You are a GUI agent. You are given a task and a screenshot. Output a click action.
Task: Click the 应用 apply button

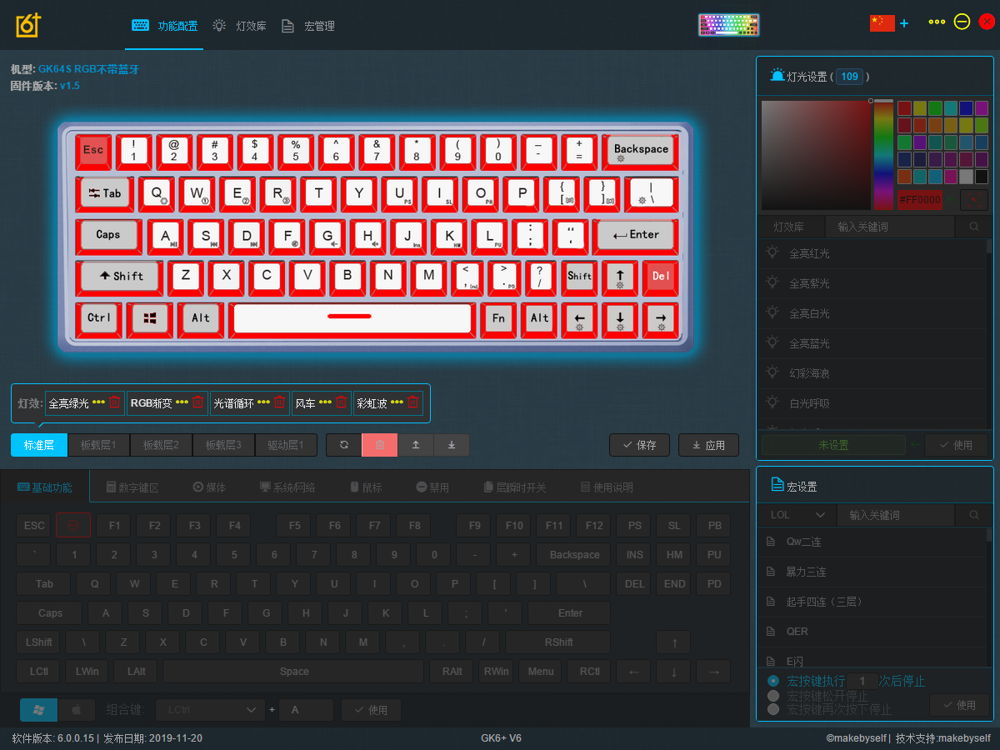click(x=708, y=445)
